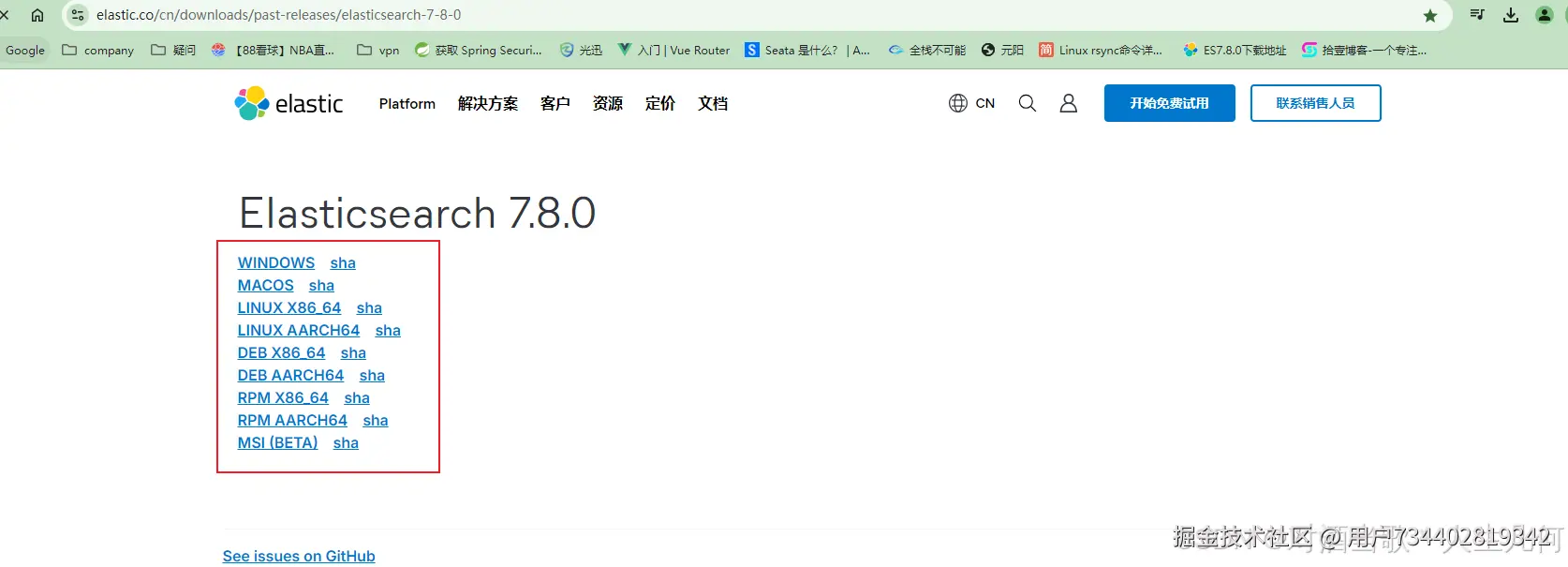Bookmark this page with the star icon
This screenshot has height=567, width=1568.
click(1430, 15)
